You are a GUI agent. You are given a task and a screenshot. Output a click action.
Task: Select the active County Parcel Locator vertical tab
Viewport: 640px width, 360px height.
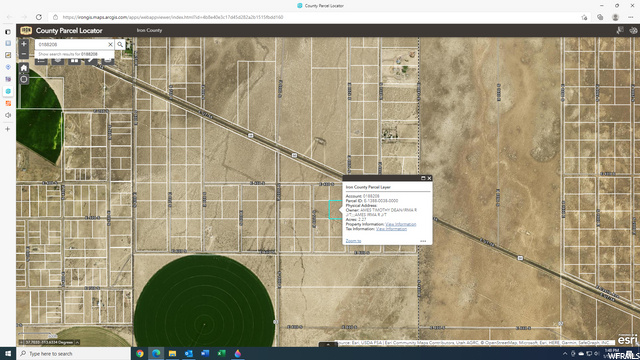(x=8, y=91)
